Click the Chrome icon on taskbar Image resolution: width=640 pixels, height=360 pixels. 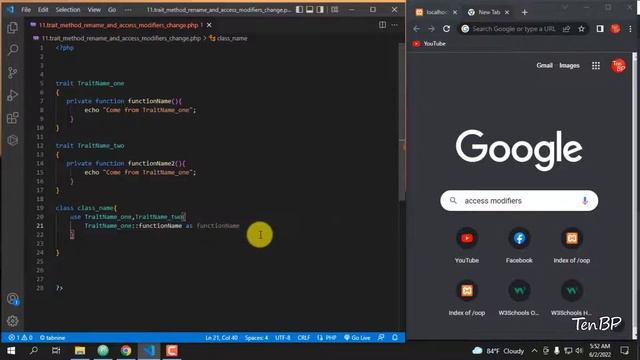(x=126, y=351)
